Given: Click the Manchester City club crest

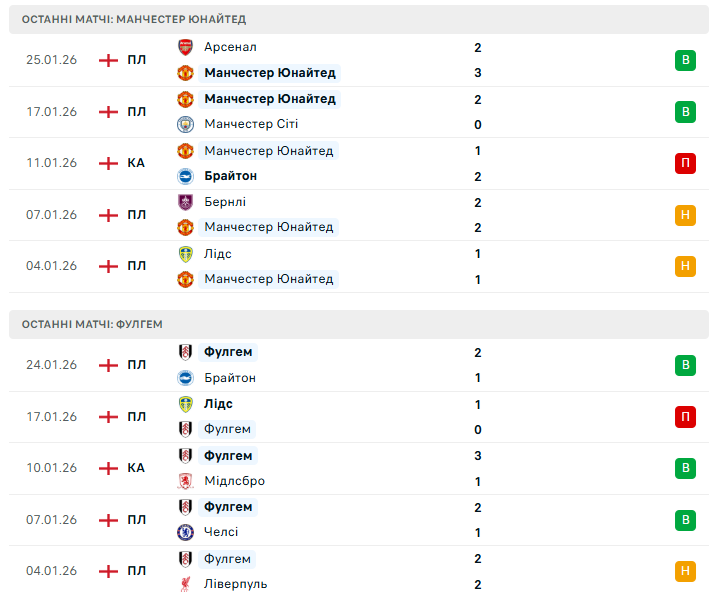Looking at the screenshot, I should tap(185, 124).
